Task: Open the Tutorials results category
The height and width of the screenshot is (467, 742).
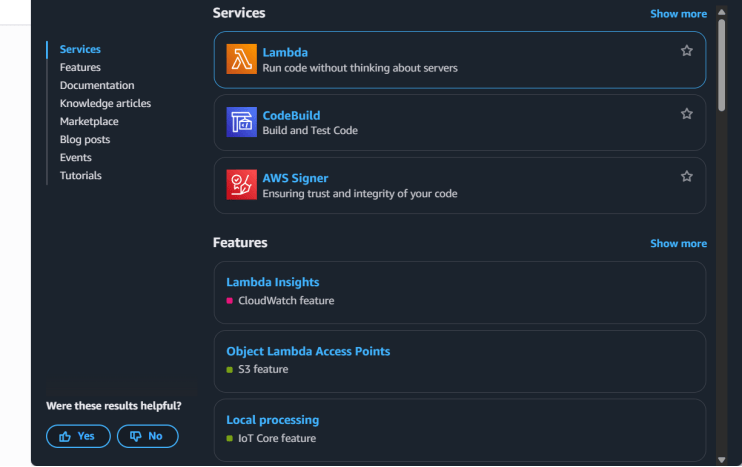Action: point(80,175)
